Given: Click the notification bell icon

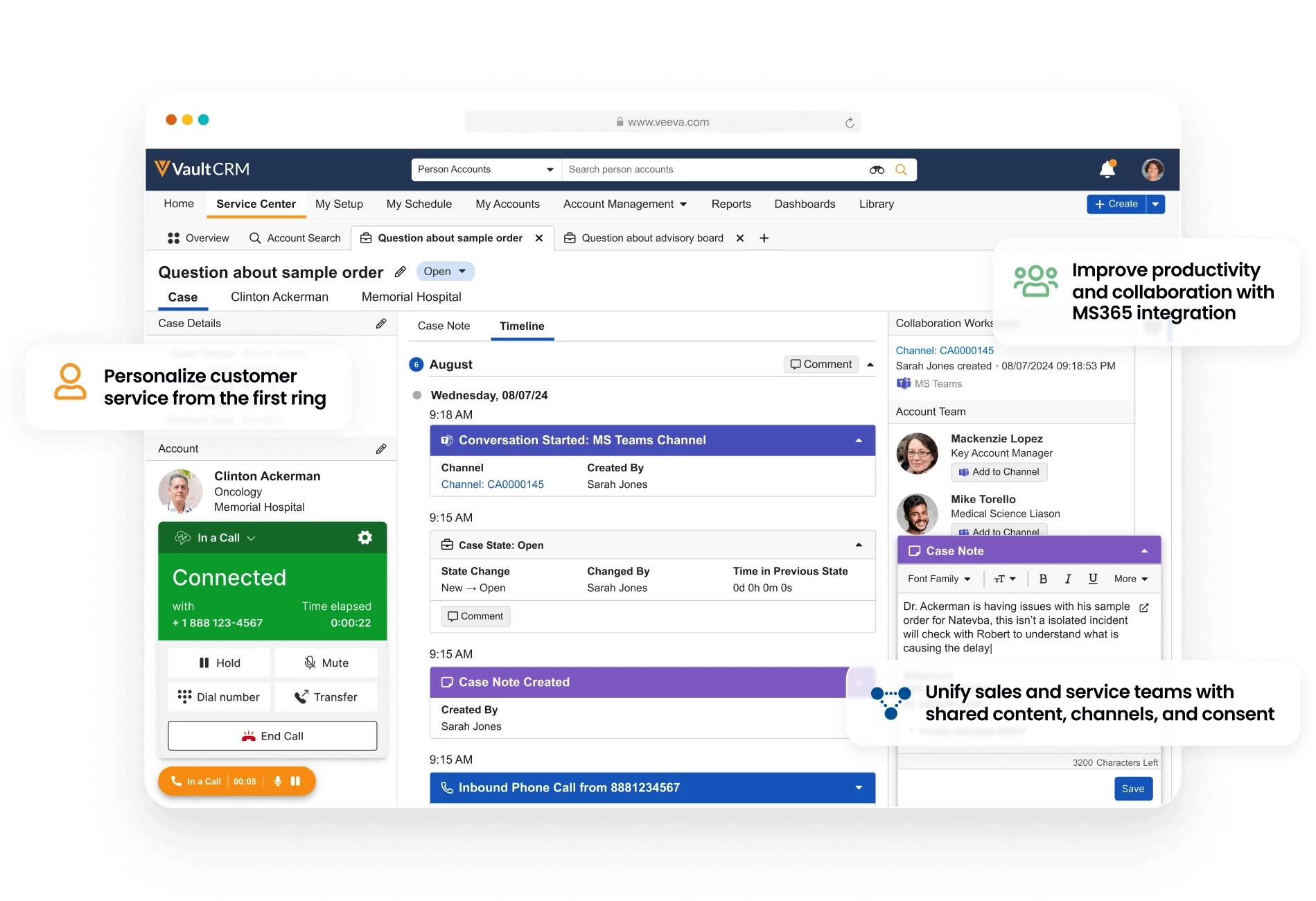Looking at the screenshot, I should pos(1107,169).
